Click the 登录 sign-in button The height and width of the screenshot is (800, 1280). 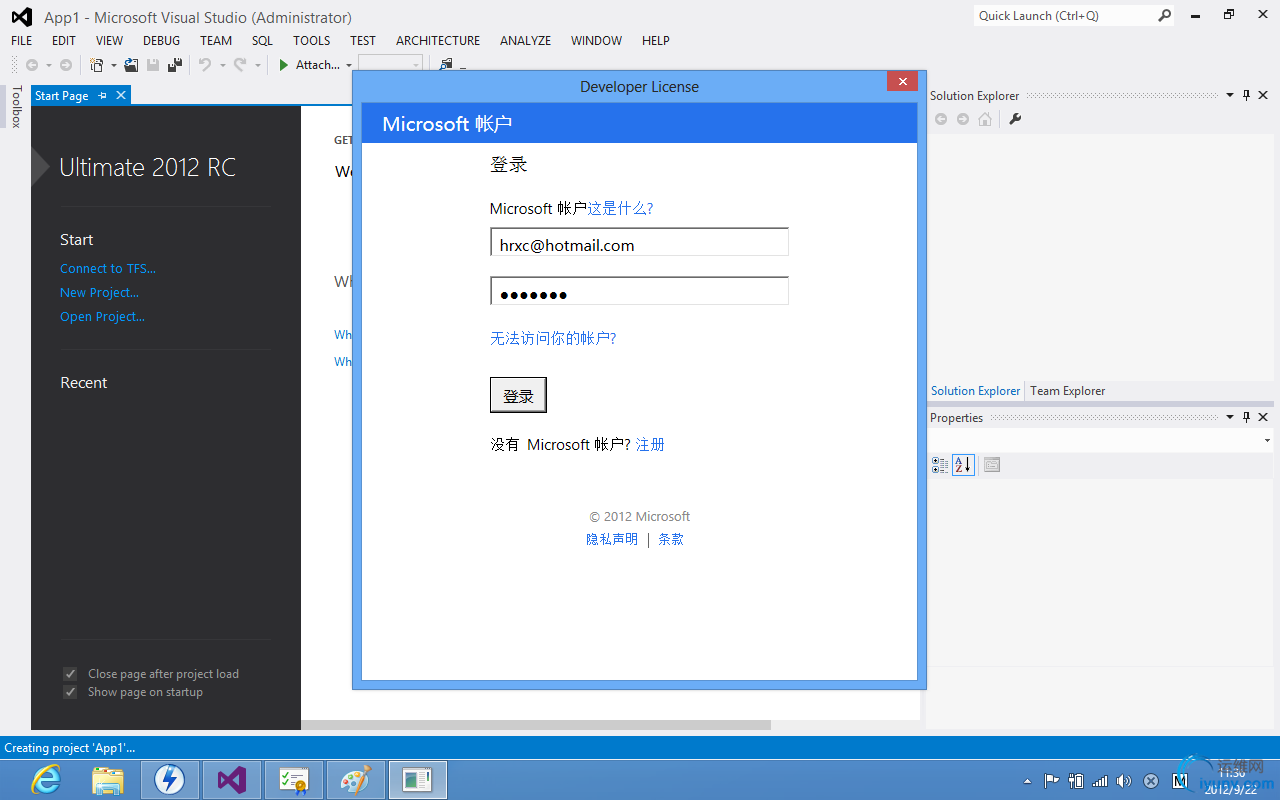click(x=518, y=394)
